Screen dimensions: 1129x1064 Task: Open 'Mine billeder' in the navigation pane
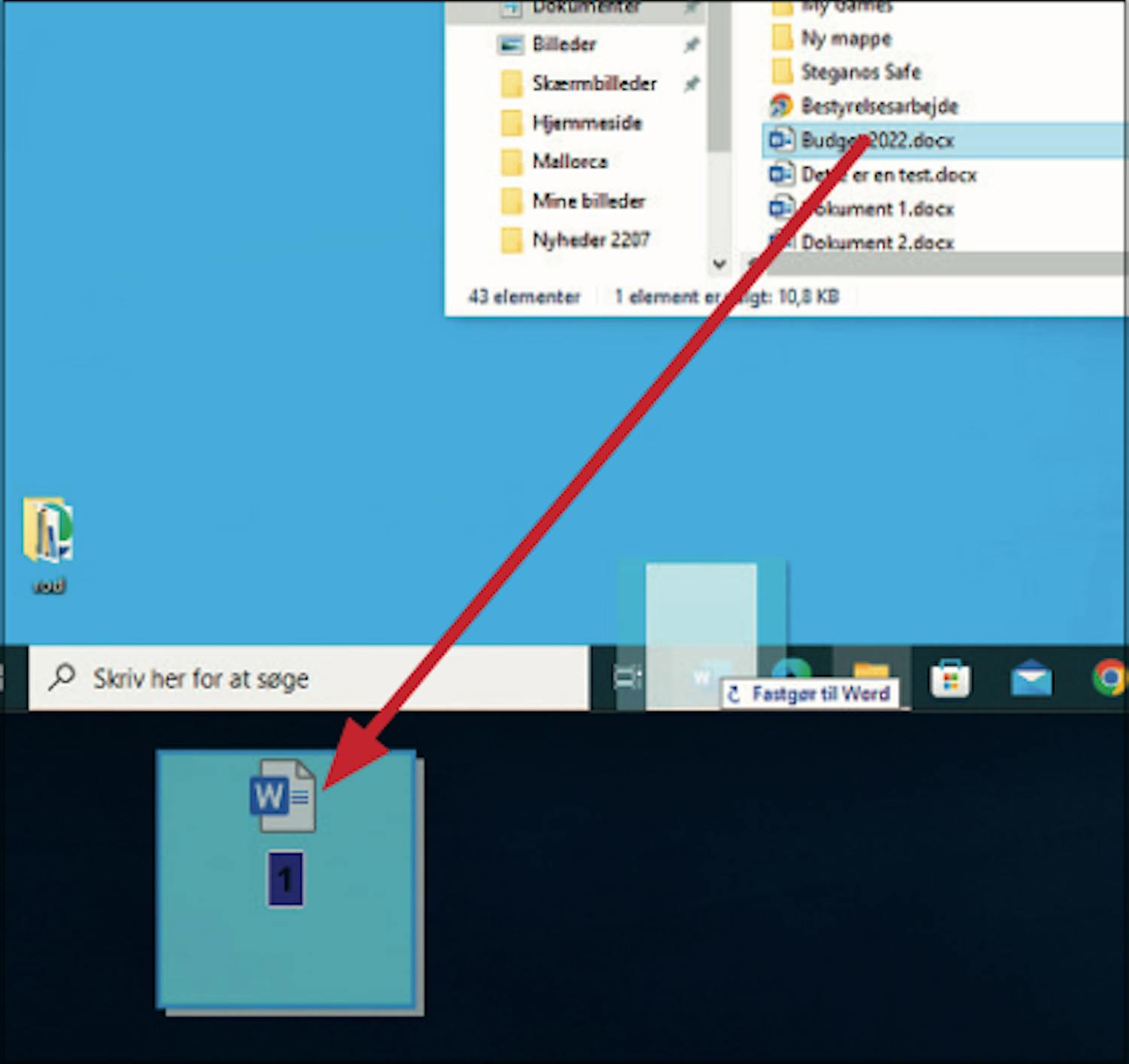573,201
